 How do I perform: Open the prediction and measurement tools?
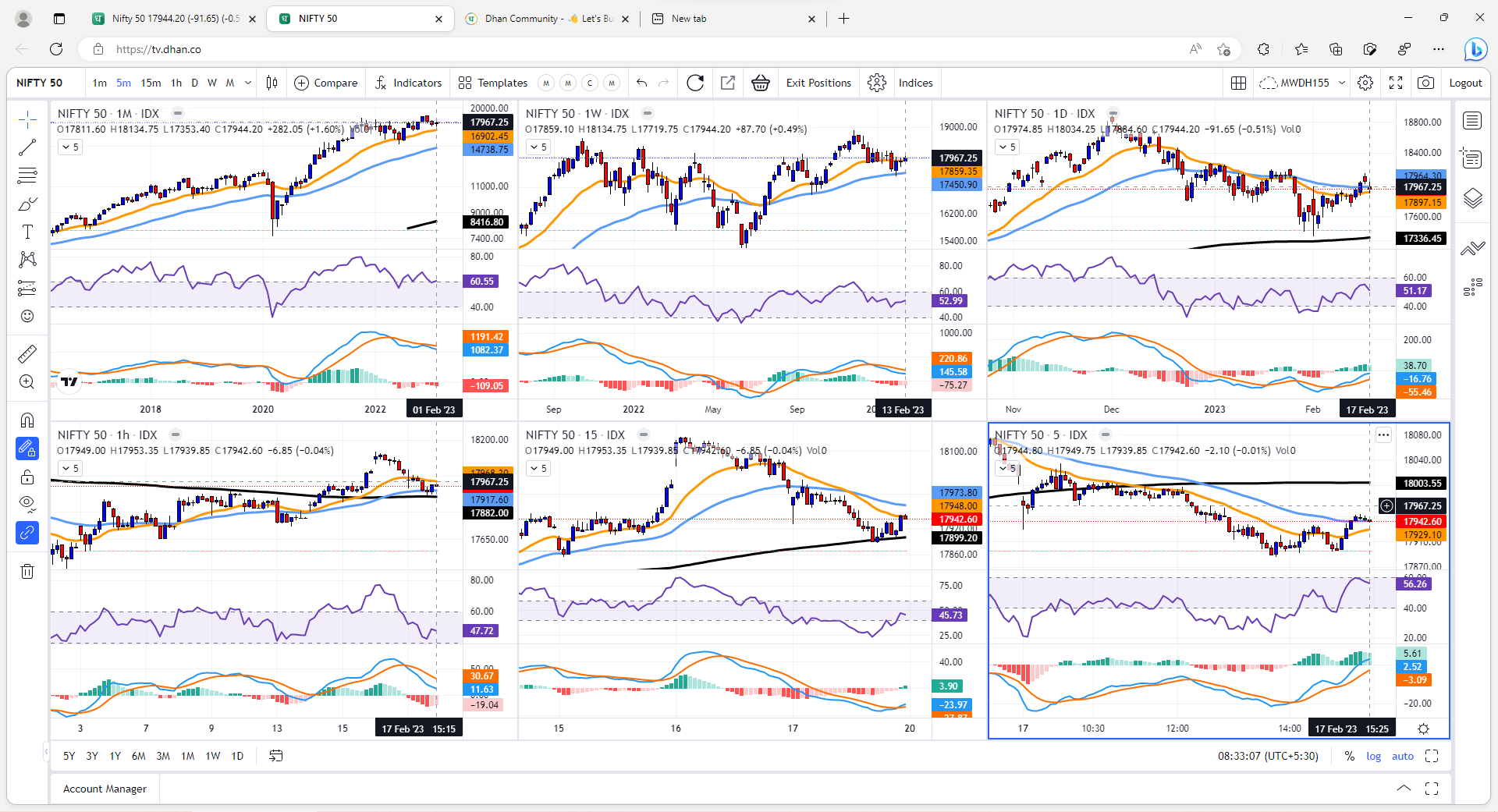27,288
